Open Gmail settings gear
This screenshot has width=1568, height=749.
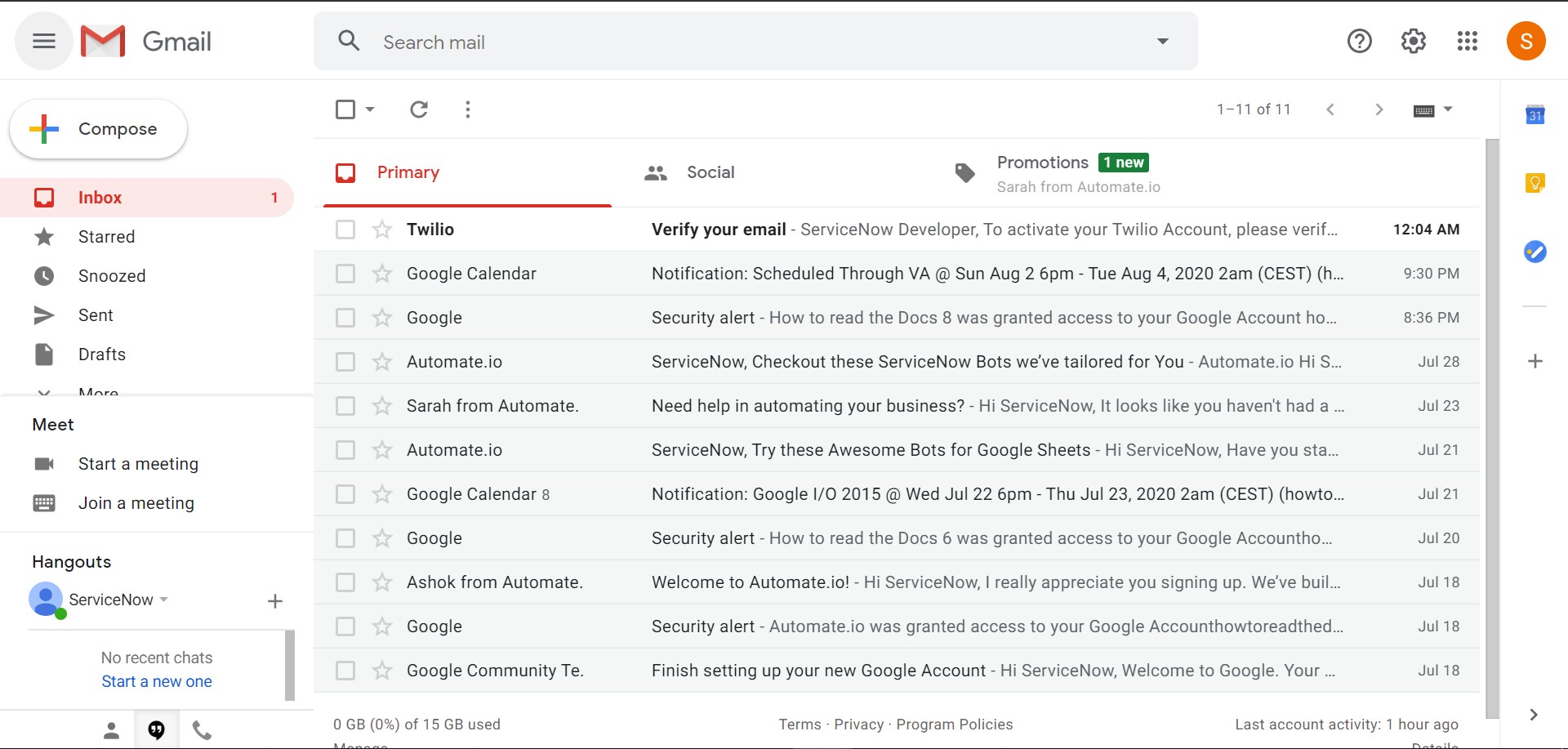click(1413, 41)
